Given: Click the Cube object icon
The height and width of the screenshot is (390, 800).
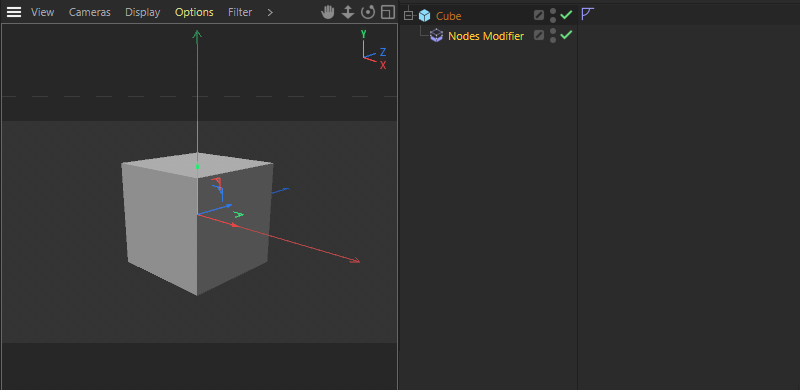Looking at the screenshot, I should (x=424, y=16).
